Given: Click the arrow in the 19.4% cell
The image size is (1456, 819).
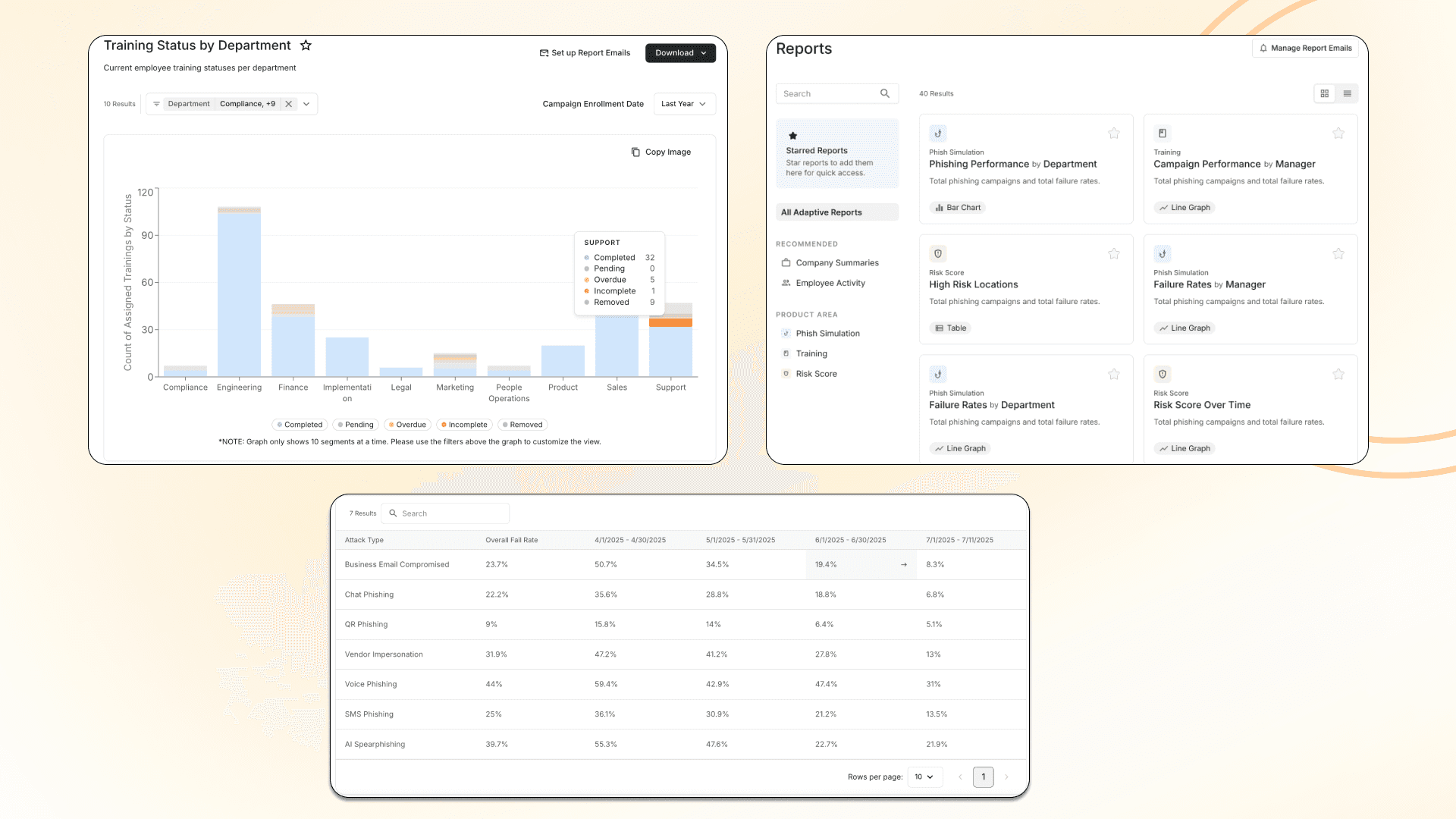Looking at the screenshot, I should tap(904, 565).
